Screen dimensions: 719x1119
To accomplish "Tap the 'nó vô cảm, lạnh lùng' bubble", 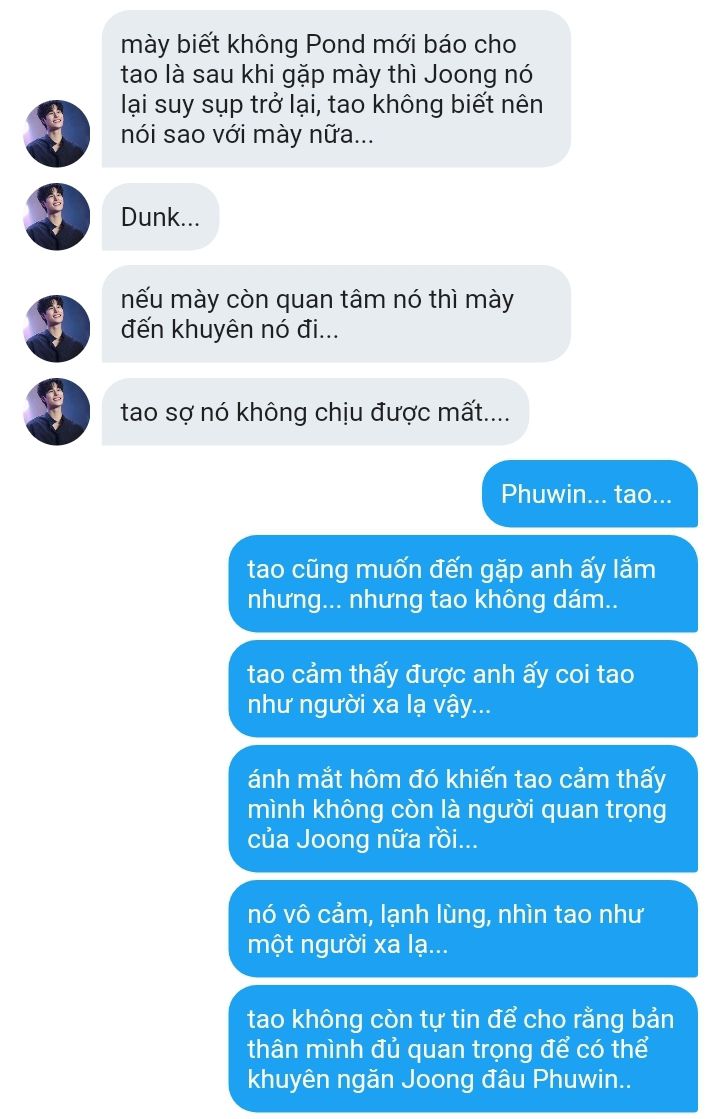I will 463,928.
